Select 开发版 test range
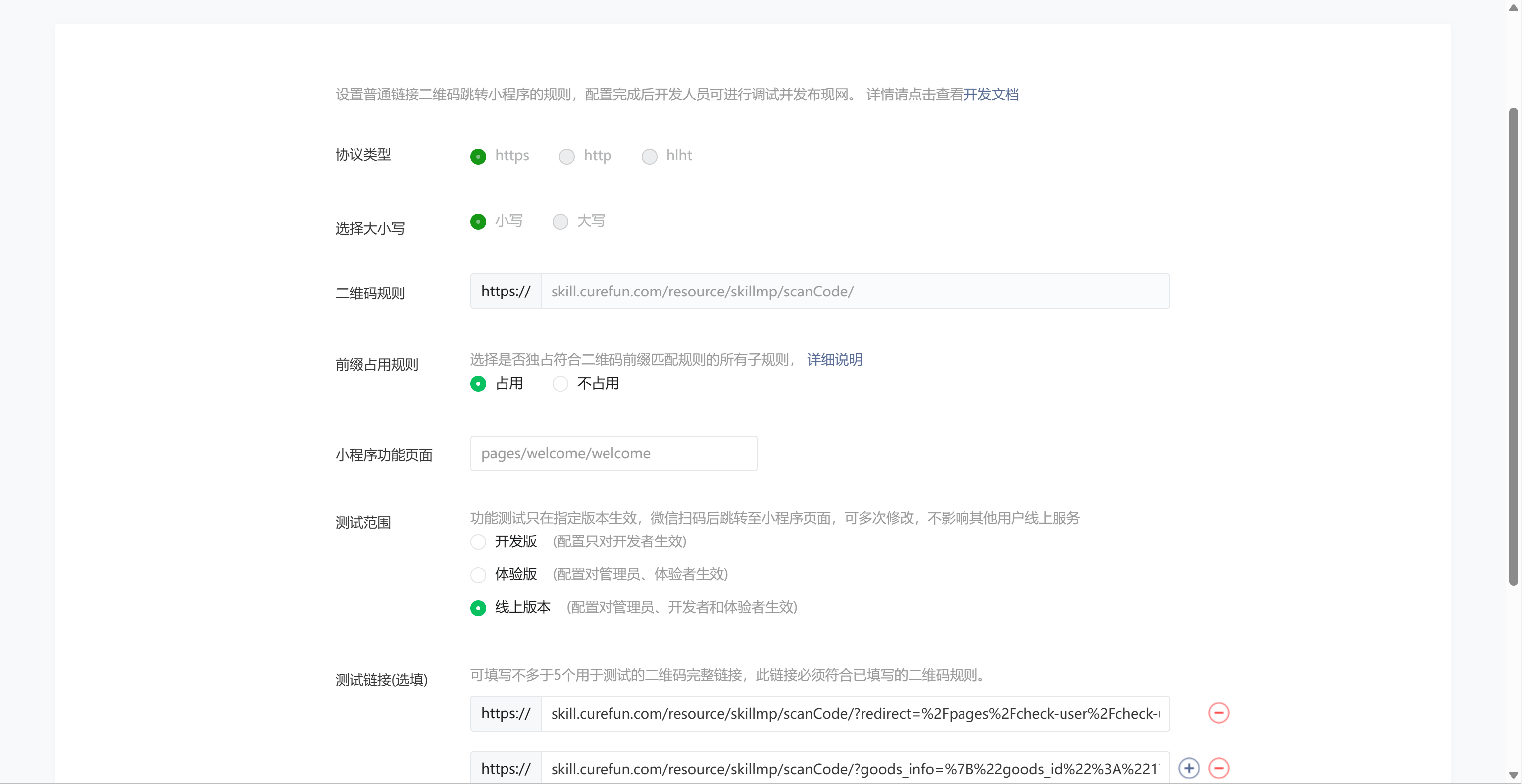This screenshot has height=784, width=1522. 478,542
